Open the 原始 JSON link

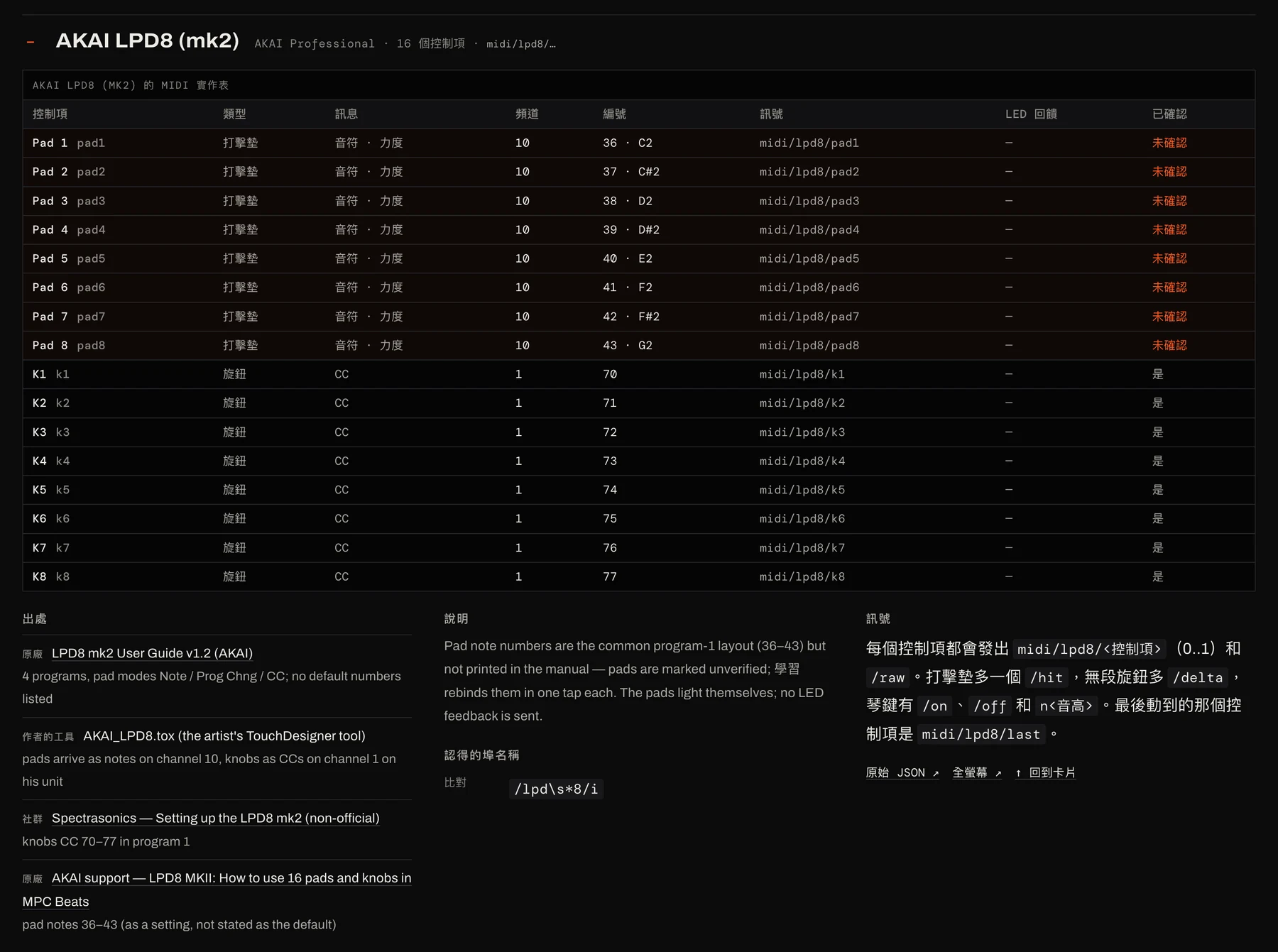point(902,772)
